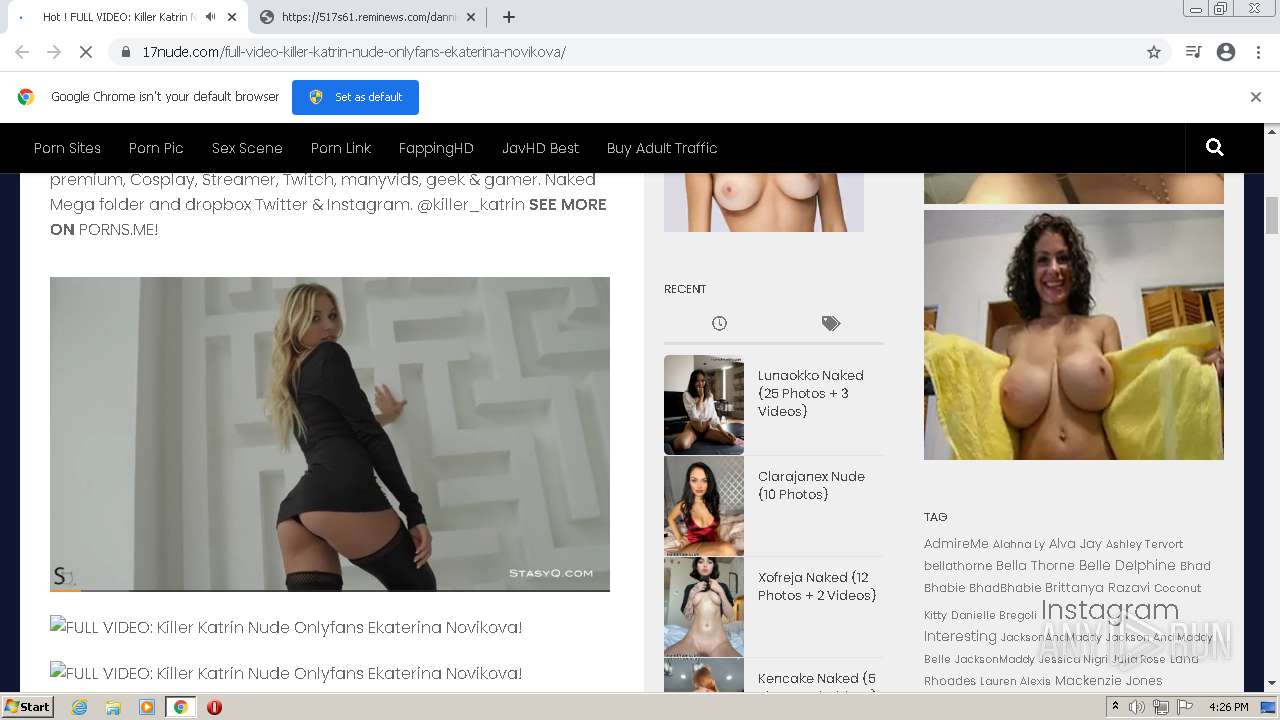Open the network tray icon

(1160, 707)
